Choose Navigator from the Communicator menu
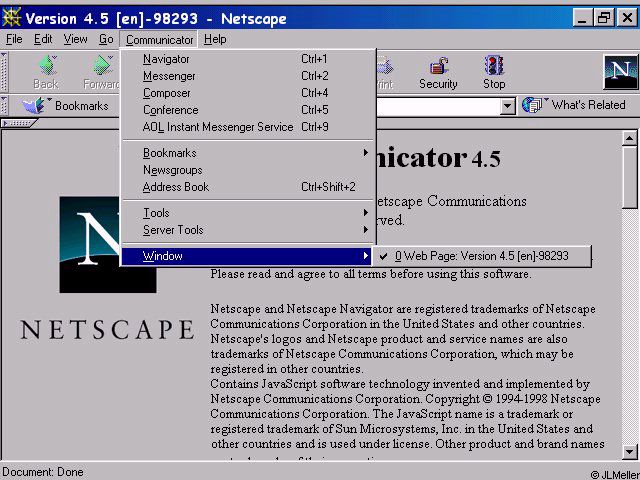The height and width of the screenshot is (480, 640). coord(249,59)
